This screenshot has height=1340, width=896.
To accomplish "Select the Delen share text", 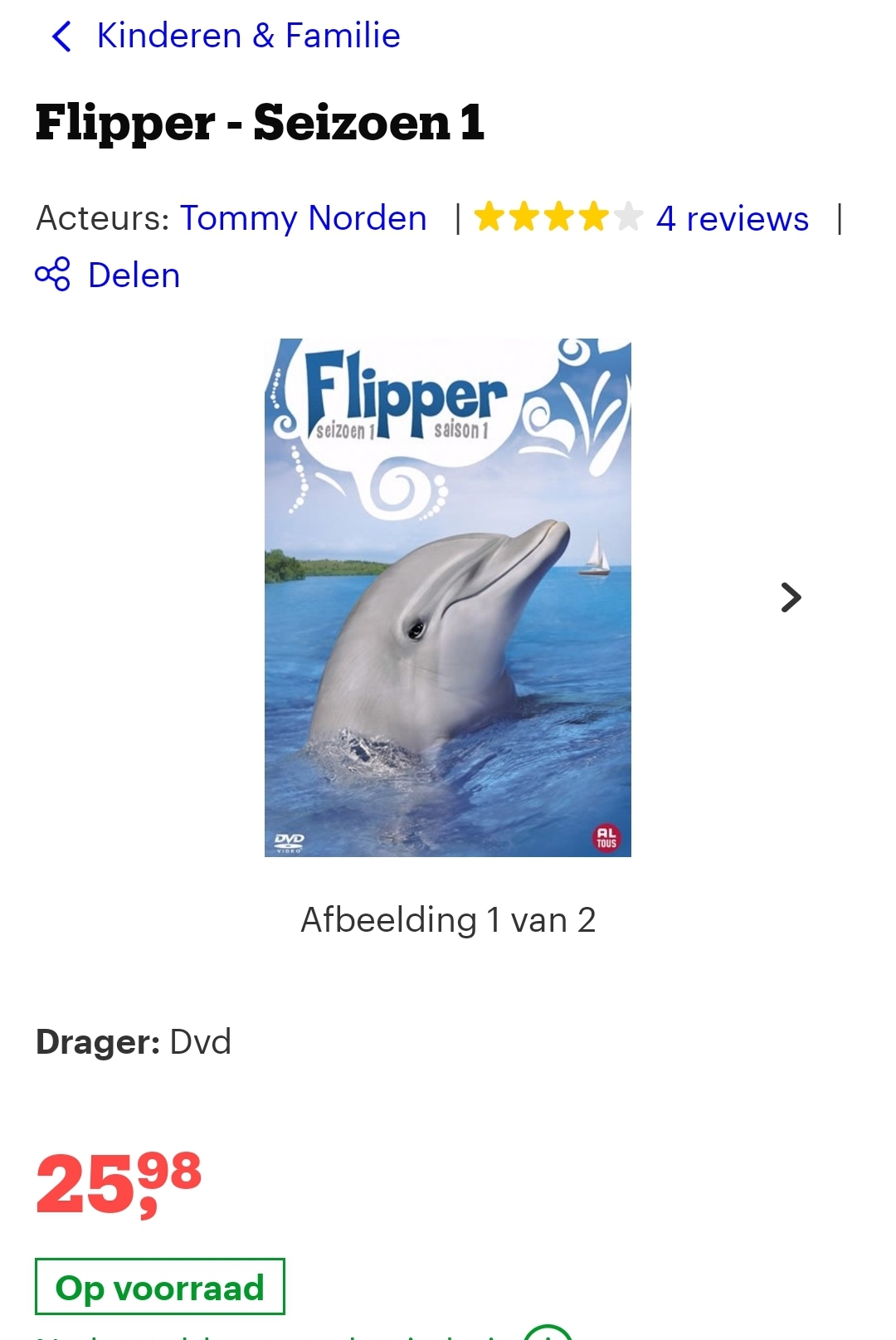I will (134, 275).
